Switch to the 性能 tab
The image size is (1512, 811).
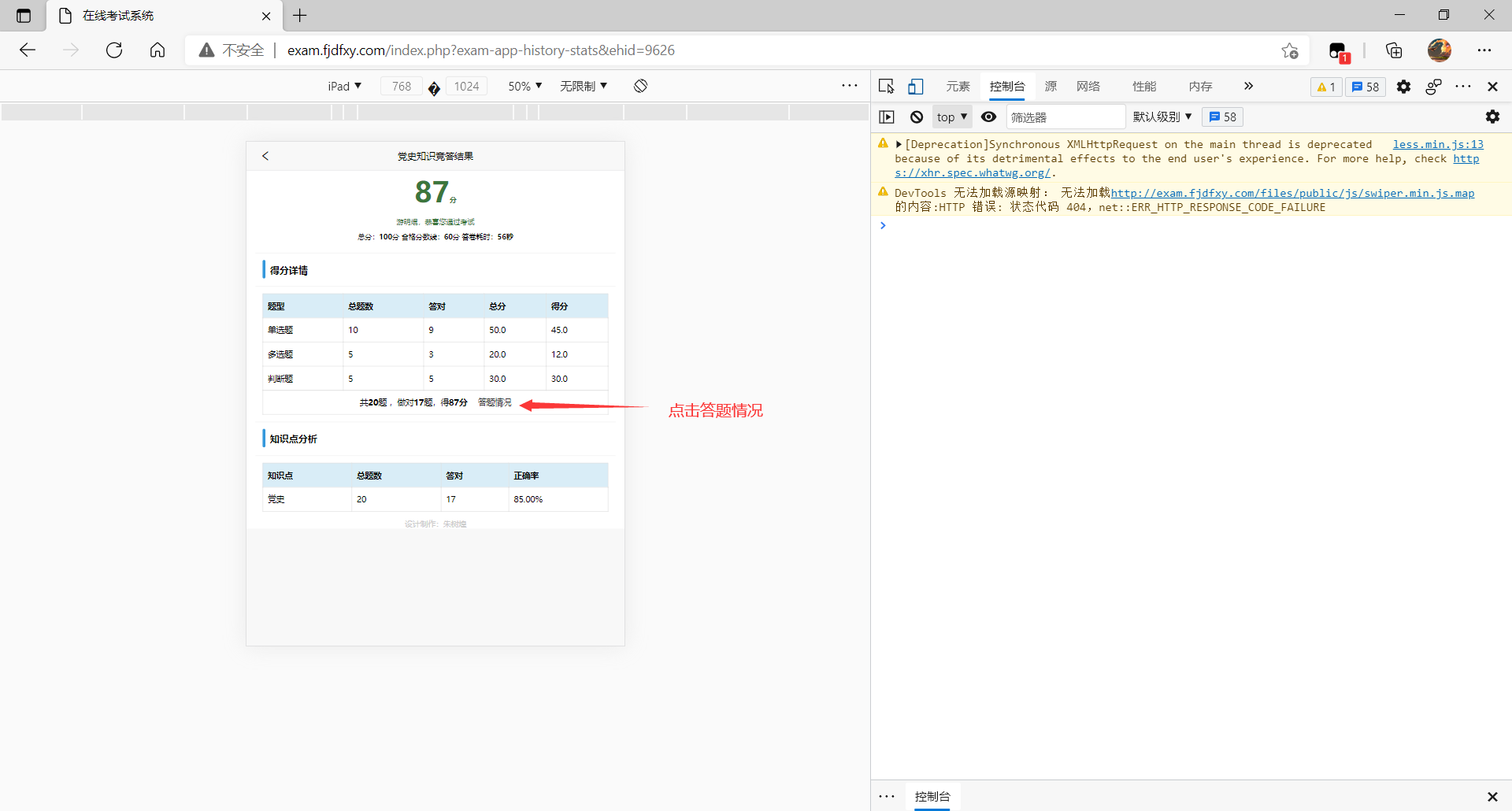[x=1144, y=87]
